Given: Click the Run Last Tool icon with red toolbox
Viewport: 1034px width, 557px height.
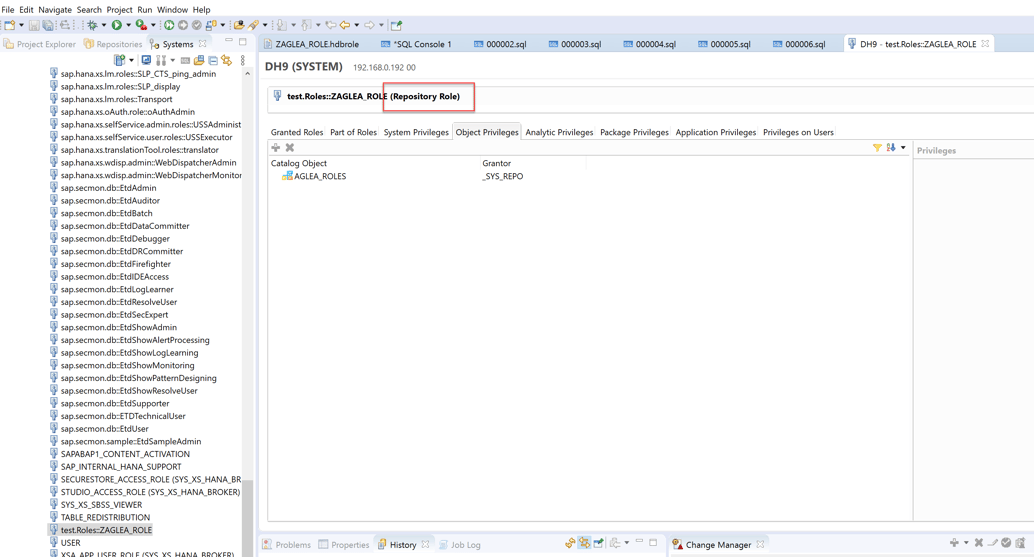Looking at the screenshot, I should [141, 25].
